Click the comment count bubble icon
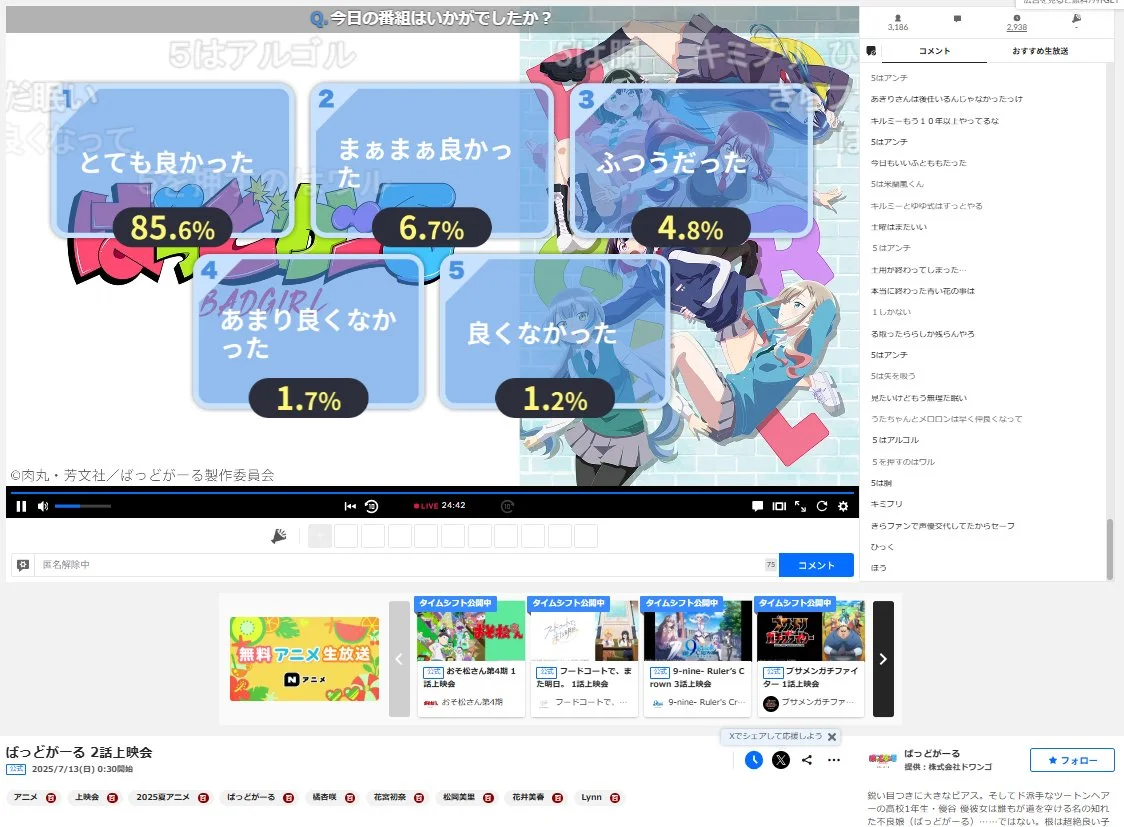Image resolution: width=1124 pixels, height=827 pixels. point(957,19)
